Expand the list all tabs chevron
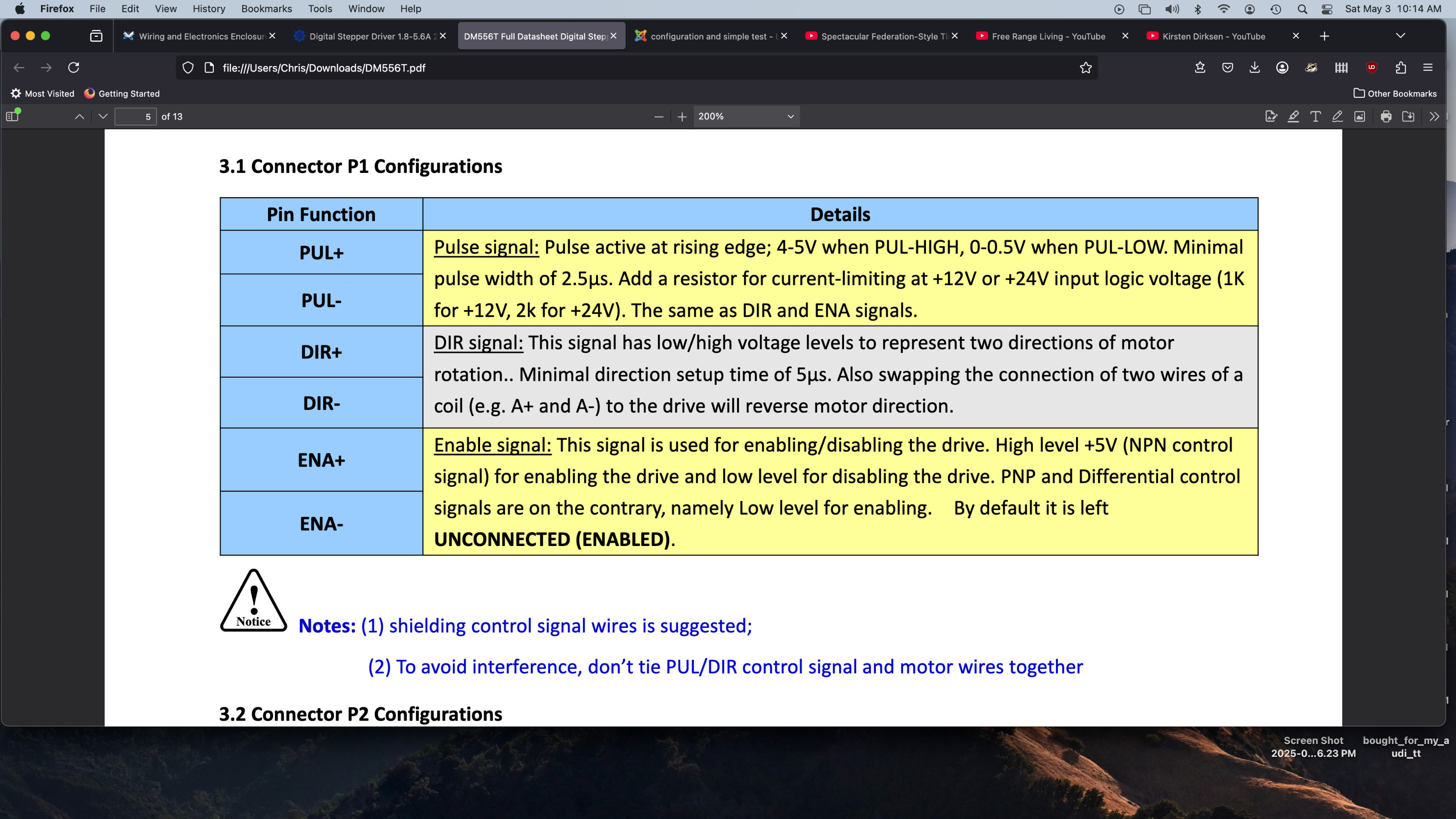The image size is (1456, 819). (x=1400, y=36)
